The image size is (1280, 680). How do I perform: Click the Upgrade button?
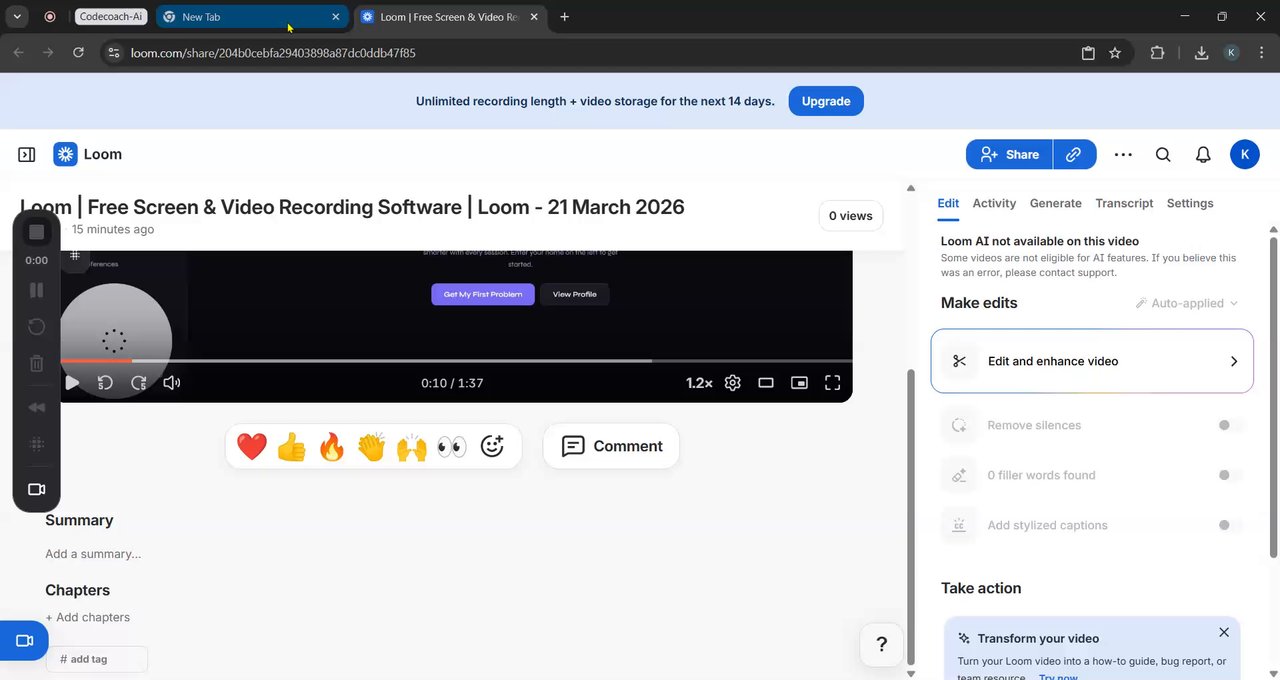tap(826, 101)
